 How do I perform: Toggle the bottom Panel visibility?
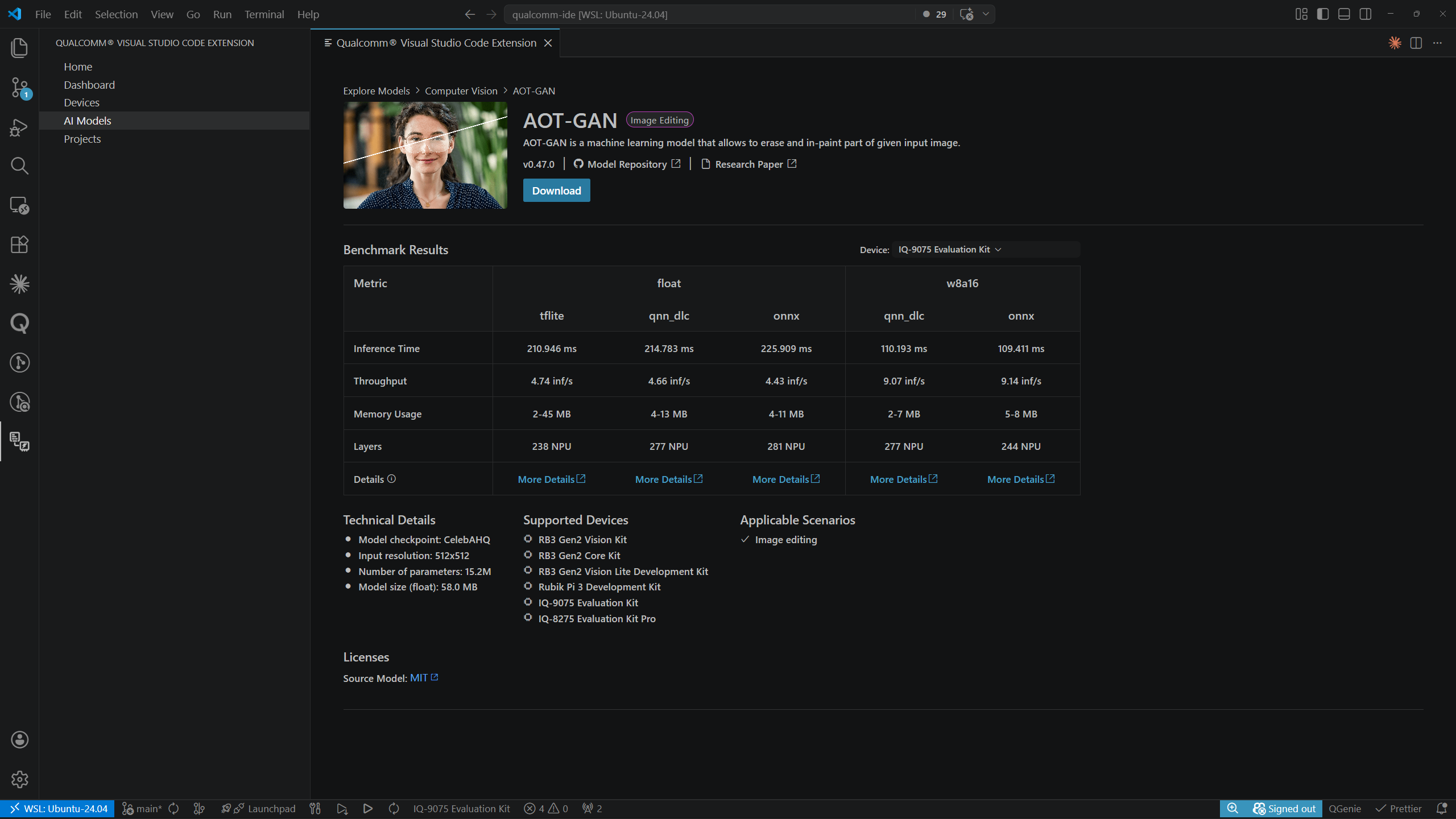tap(1344, 14)
